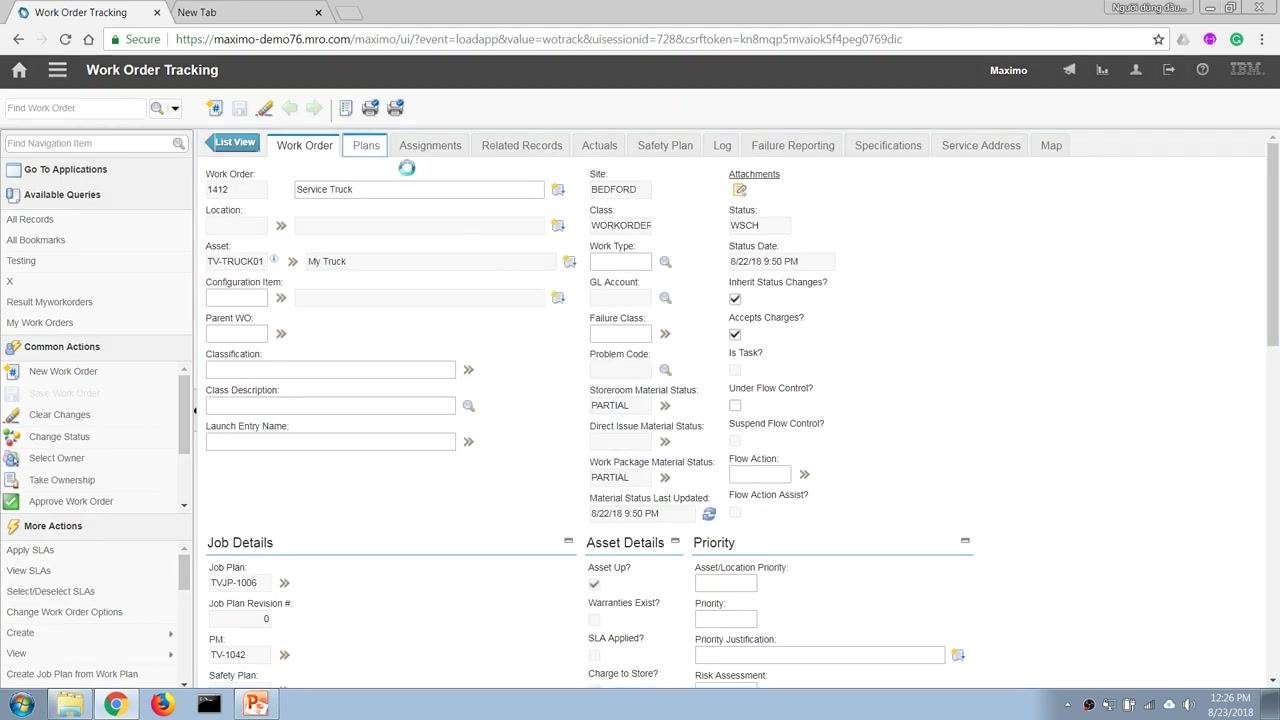
Task: Open the help question mark icon
Action: tap(1202, 70)
